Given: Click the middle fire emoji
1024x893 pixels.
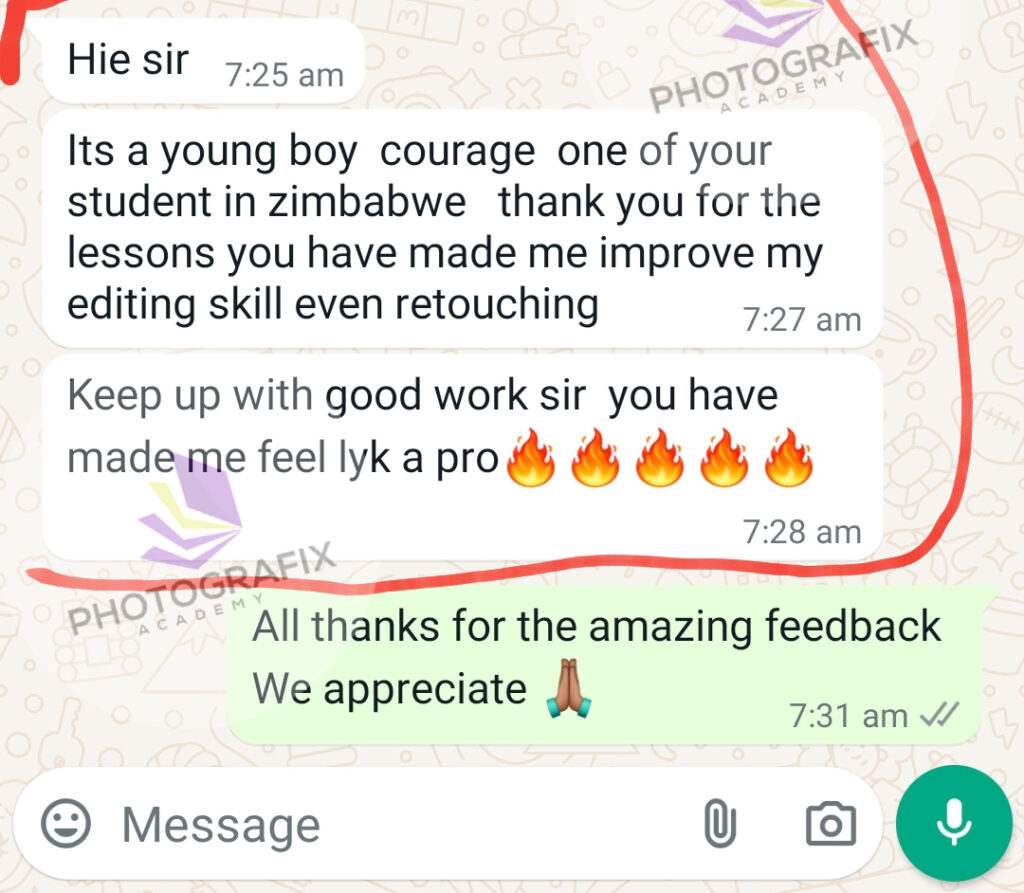Looking at the screenshot, I should click(660, 458).
